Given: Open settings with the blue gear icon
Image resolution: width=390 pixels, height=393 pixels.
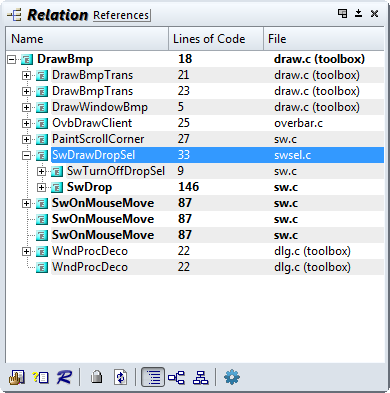Looking at the screenshot, I should pyautogui.click(x=232, y=377).
